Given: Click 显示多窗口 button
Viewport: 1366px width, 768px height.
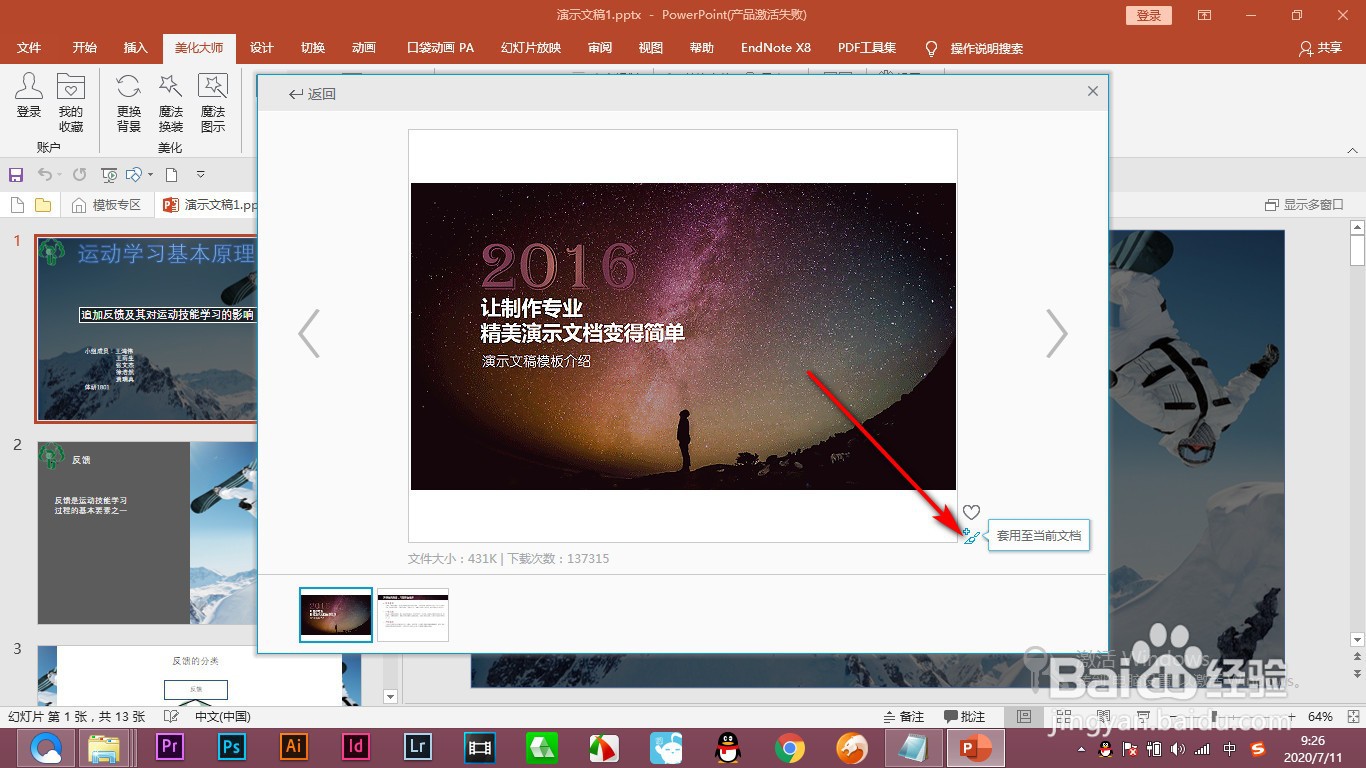Looking at the screenshot, I should pos(1305,205).
